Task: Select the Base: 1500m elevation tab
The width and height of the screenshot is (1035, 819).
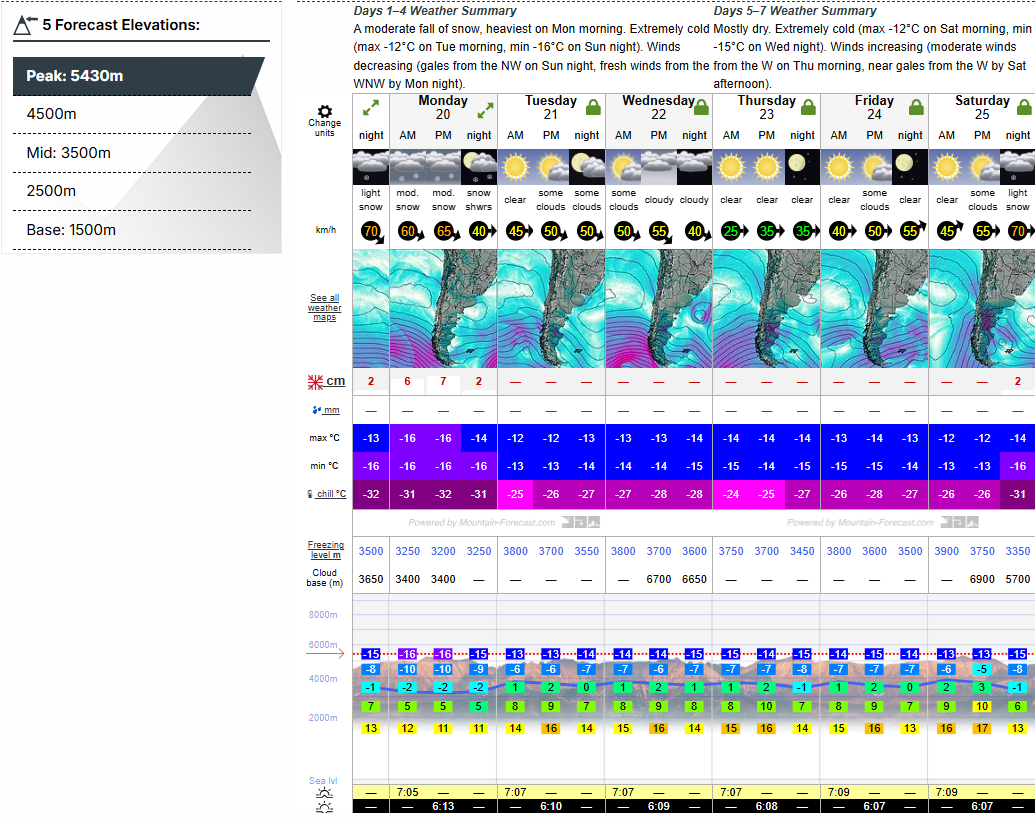Action: point(132,230)
